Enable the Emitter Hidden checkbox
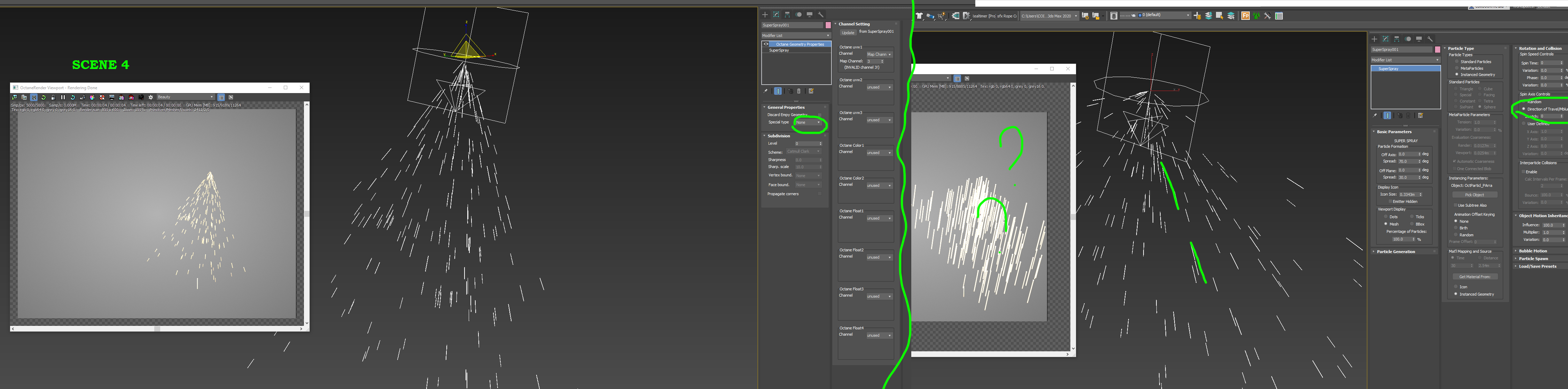The width and height of the screenshot is (1568, 389). [1390, 201]
